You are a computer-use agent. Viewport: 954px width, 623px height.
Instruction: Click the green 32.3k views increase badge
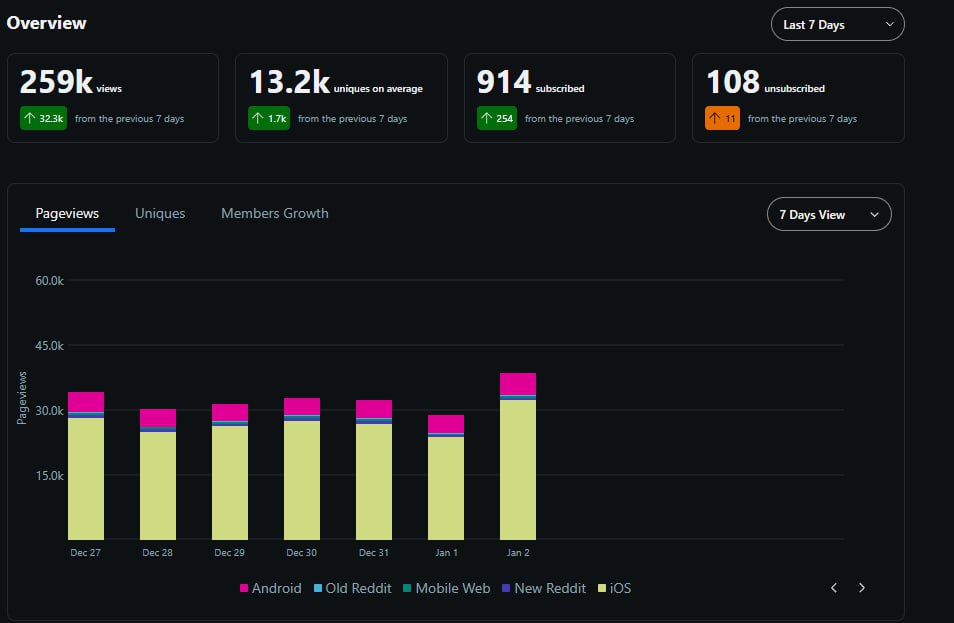pyautogui.click(x=43, y=119)
